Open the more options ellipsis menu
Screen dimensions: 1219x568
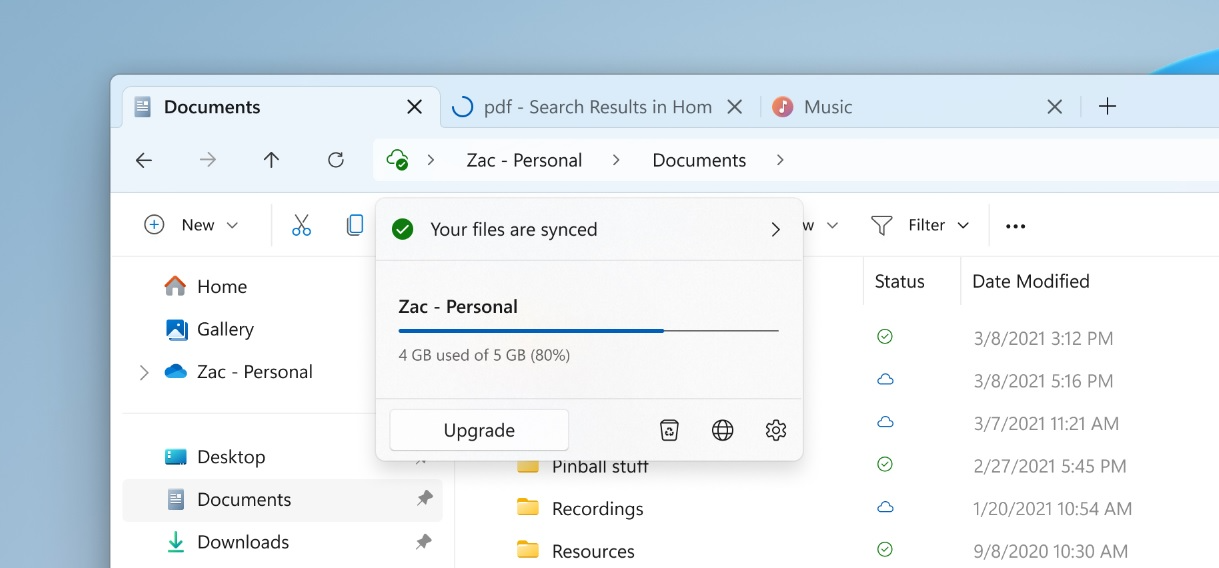tap(1015, 226)
